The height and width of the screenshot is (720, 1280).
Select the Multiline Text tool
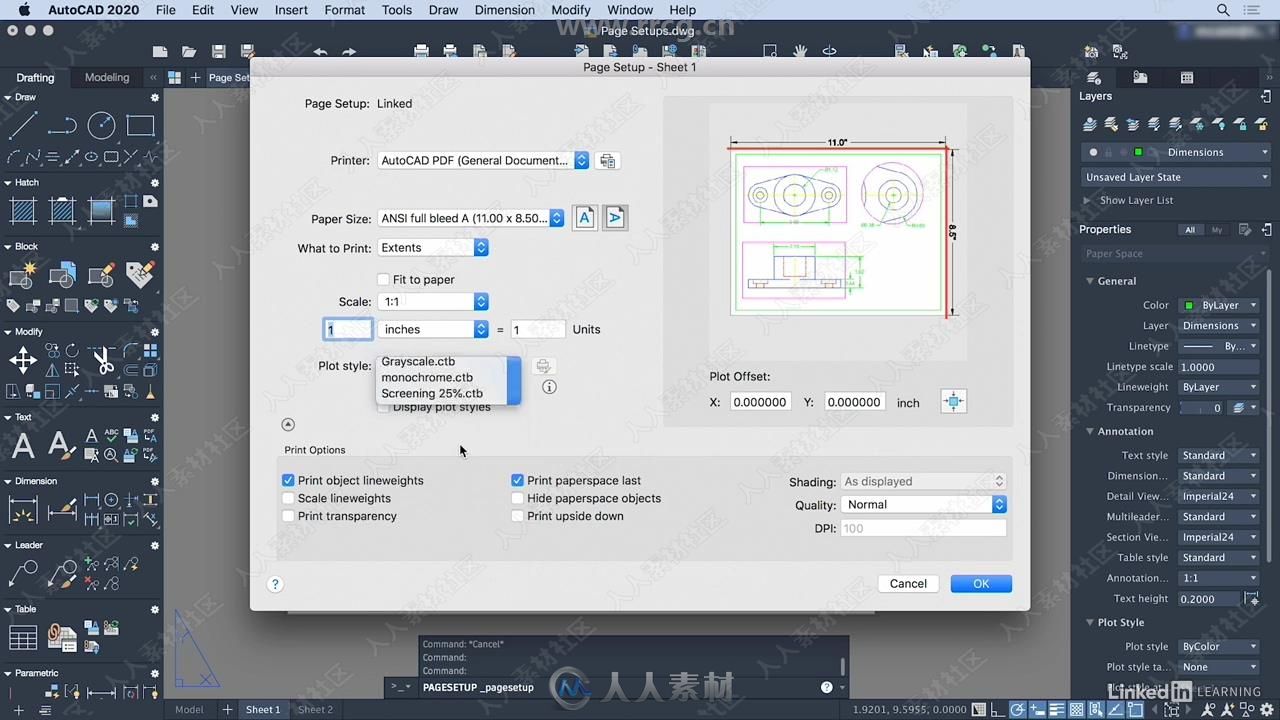(23, 445)
